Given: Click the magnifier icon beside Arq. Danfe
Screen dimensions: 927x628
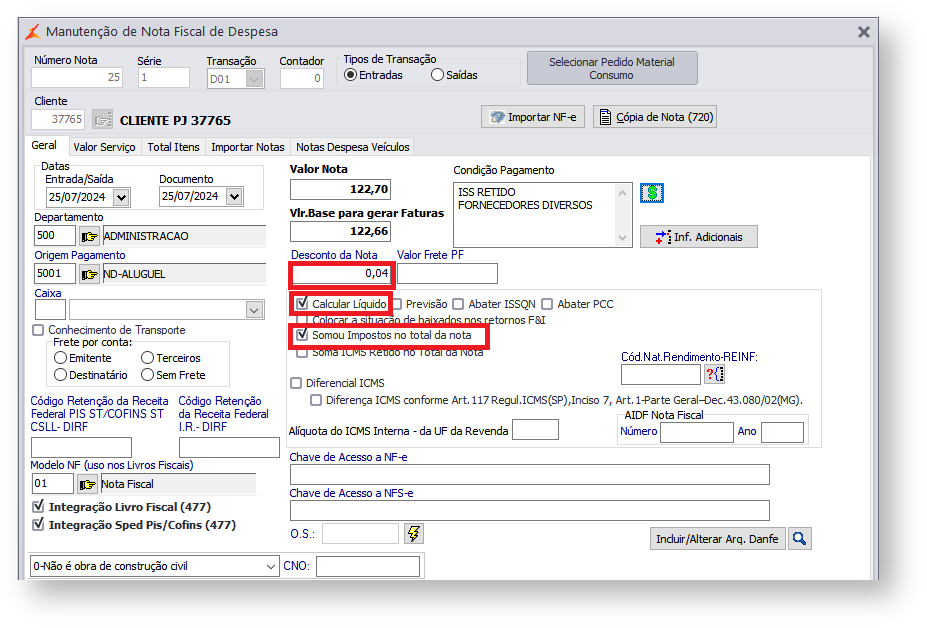Looking at the screenshot, I should pos(799,539).
